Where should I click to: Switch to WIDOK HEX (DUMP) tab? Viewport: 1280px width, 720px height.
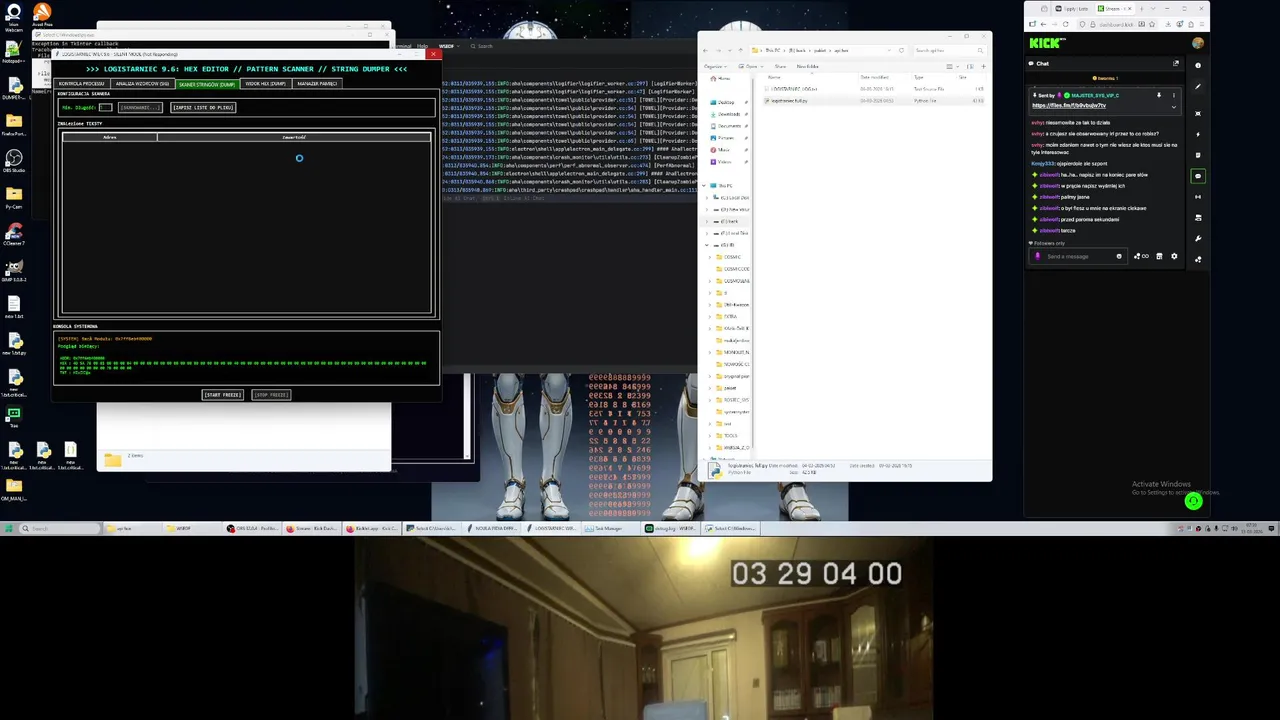coord(265,84)
